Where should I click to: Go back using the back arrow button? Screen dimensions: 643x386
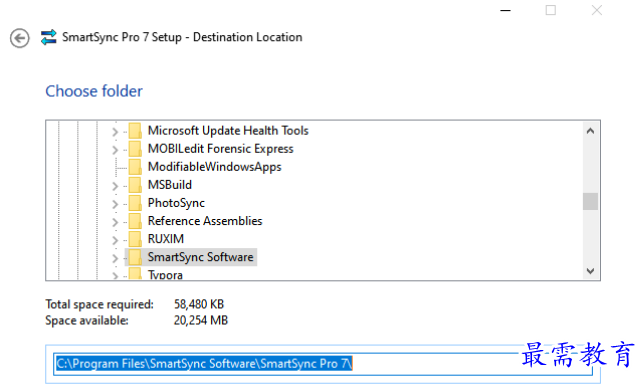click(x=20, y=39)
